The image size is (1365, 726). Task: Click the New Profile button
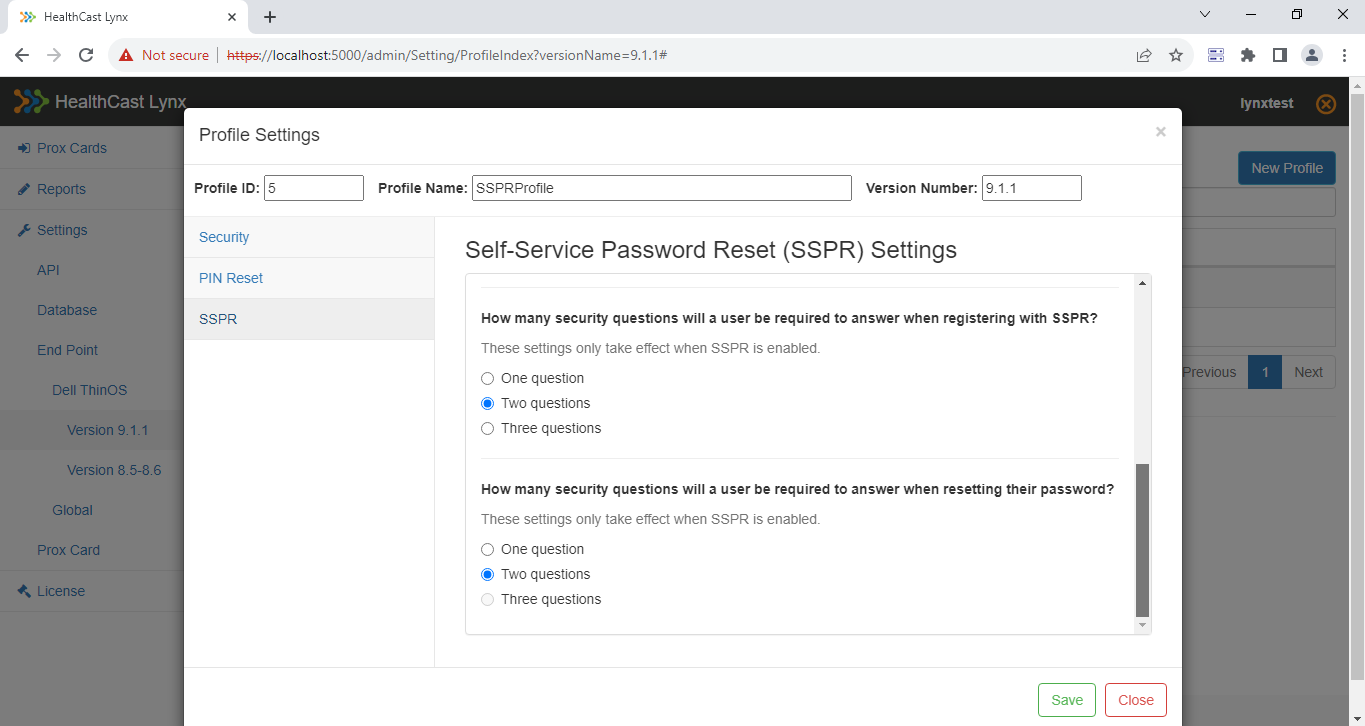(x=1286, y=168)
